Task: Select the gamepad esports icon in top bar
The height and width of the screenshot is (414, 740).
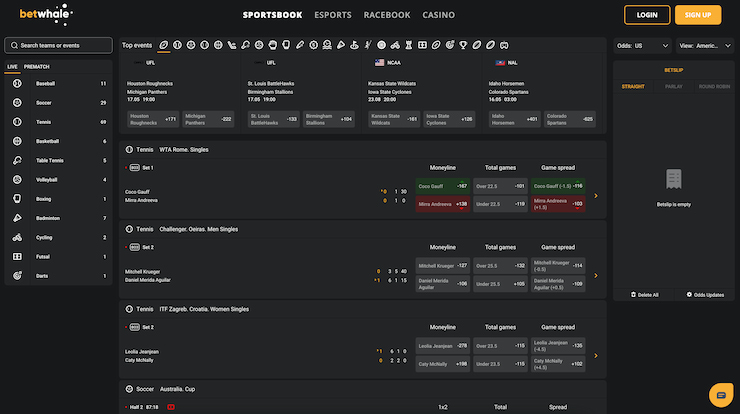Action: click(x=505, y=45)
